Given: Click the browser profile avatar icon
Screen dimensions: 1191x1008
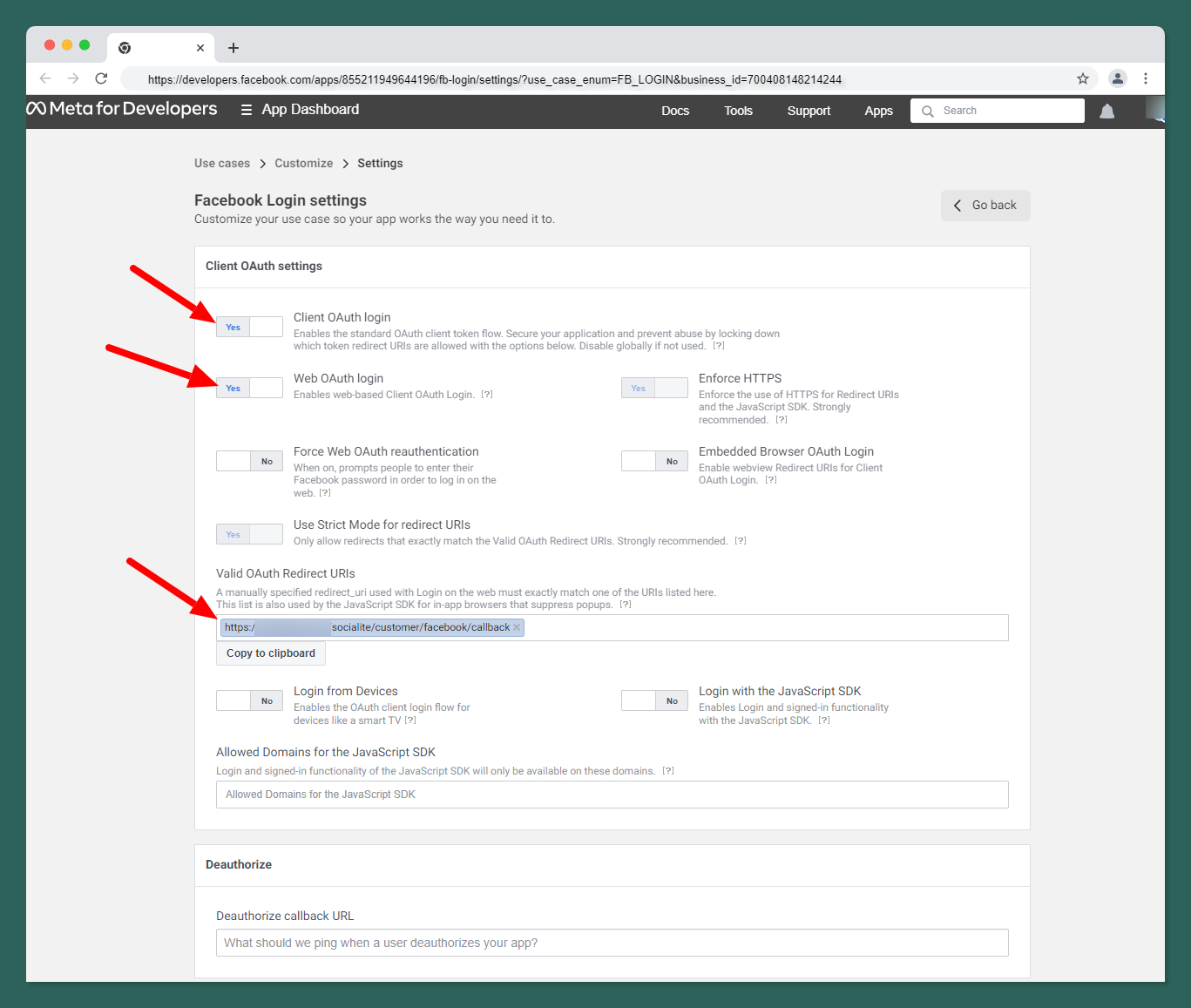Looking at the screenshot, I should (x=1117, y=78).
